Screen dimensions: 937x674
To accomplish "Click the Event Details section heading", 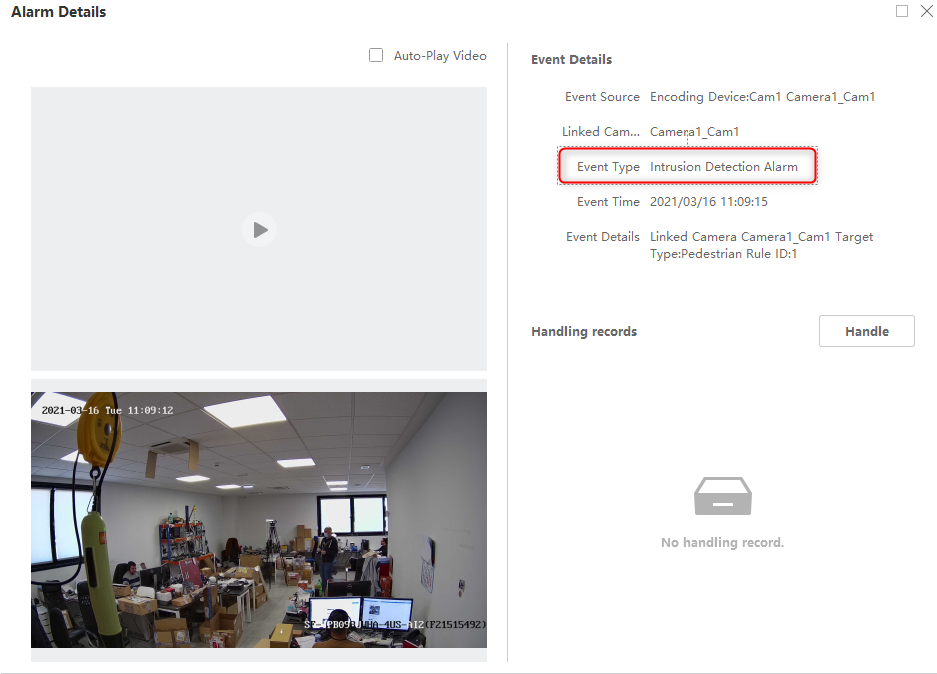I will point(571,60).
